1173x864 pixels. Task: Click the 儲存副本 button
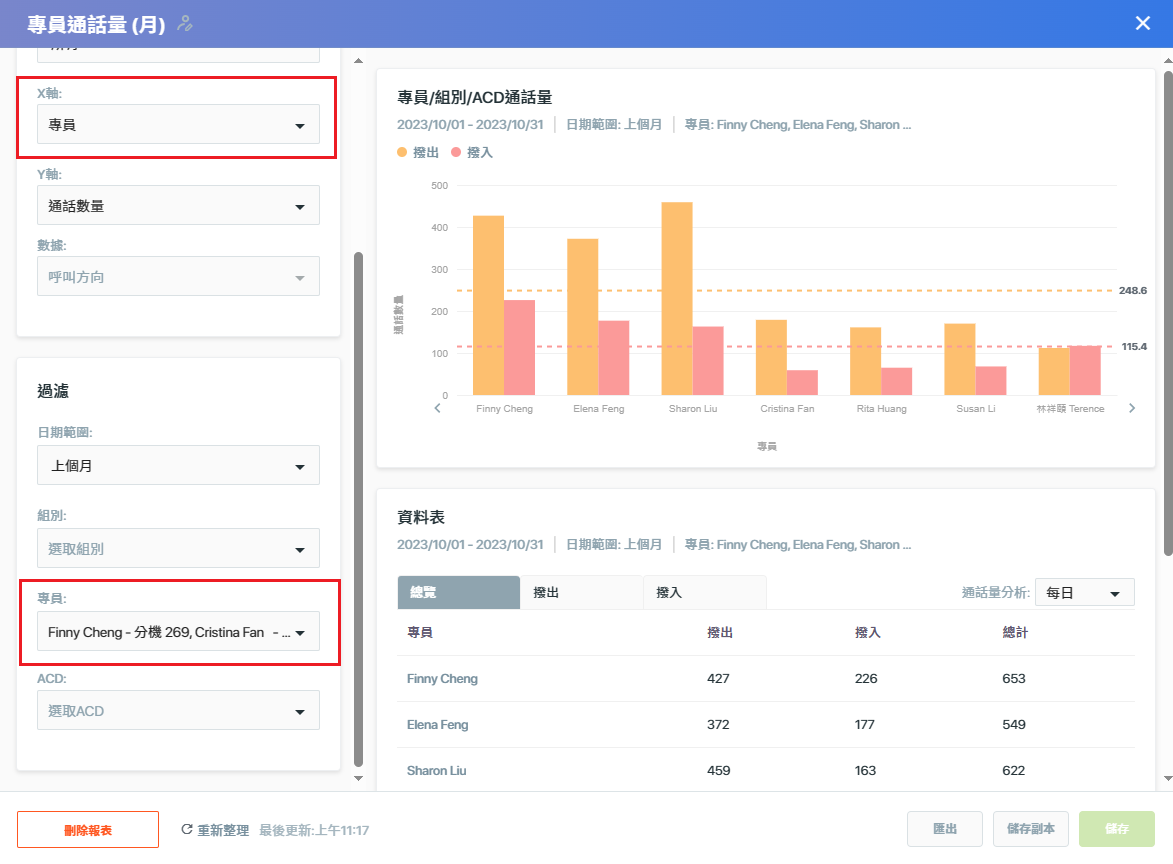point(1031,829)
